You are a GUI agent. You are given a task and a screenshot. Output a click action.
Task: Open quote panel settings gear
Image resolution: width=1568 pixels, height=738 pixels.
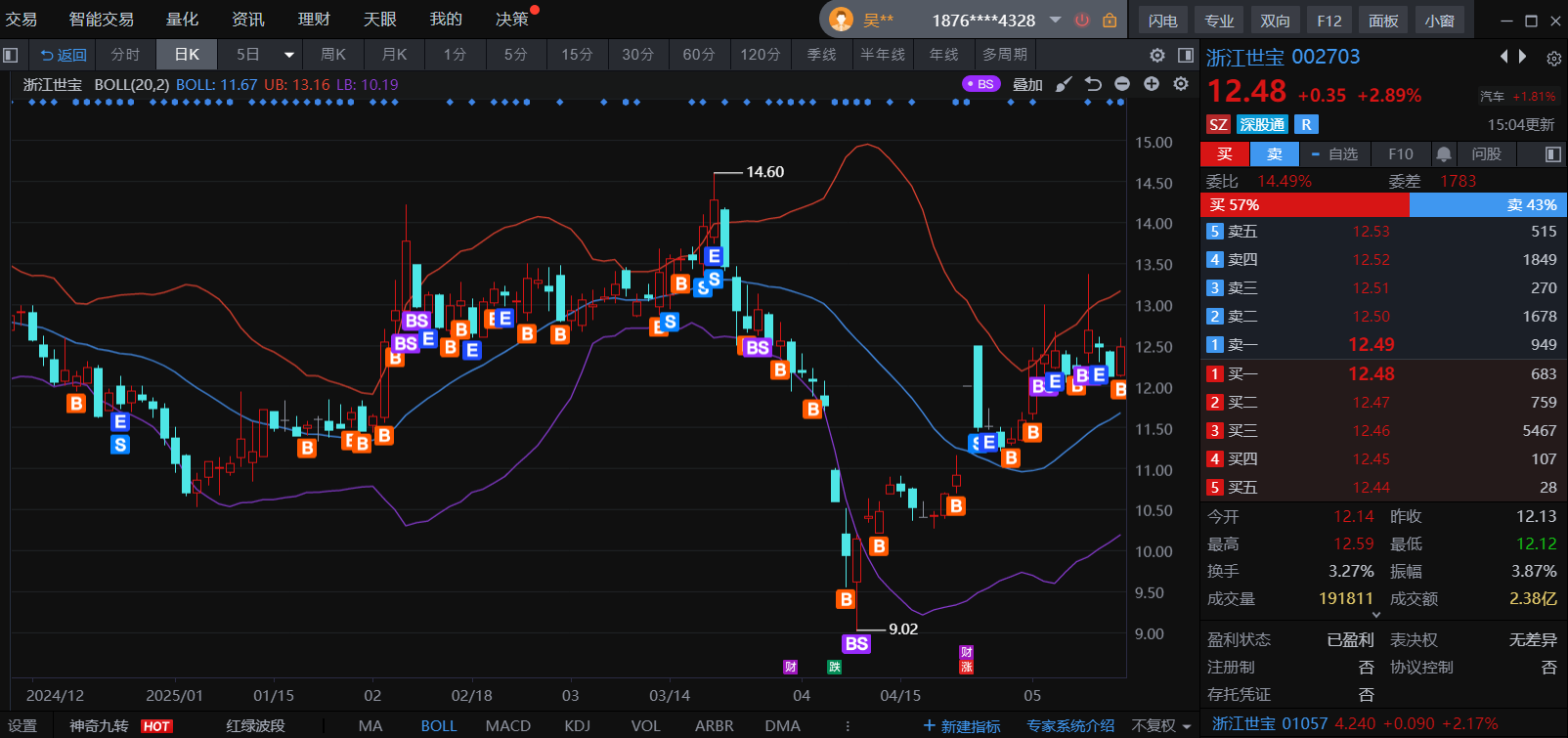1553,59
